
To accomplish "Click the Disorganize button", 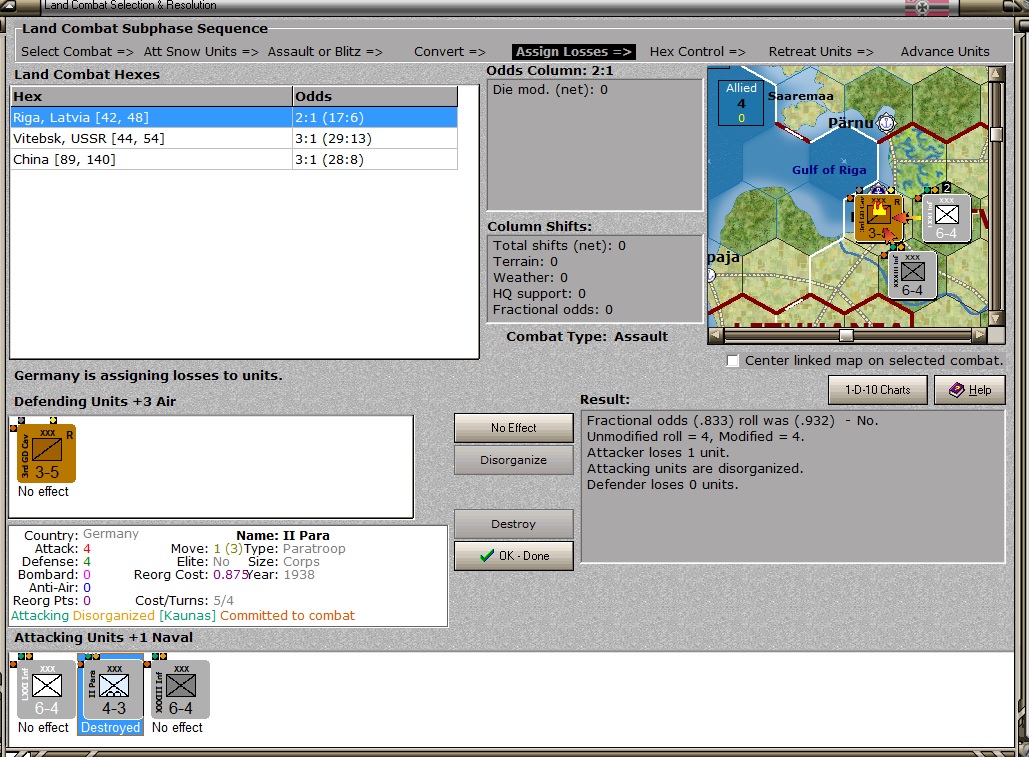I will pos(513,460).
